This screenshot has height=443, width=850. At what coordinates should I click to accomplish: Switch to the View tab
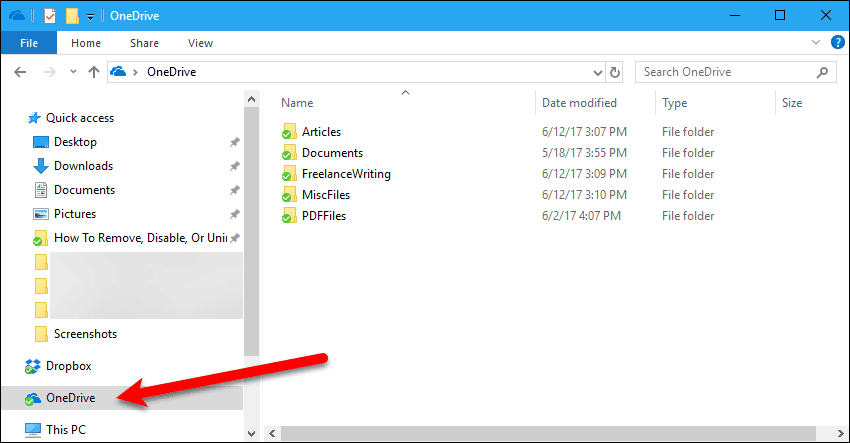pos(200,43)
